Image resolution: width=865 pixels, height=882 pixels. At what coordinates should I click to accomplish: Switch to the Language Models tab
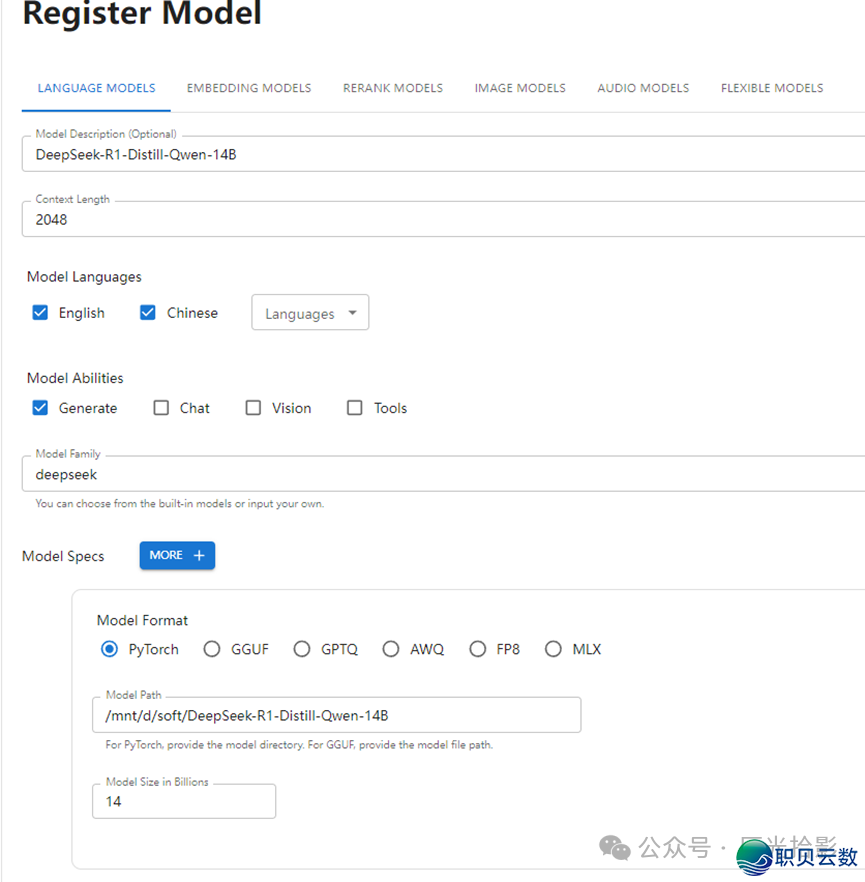tap(96, 88)
